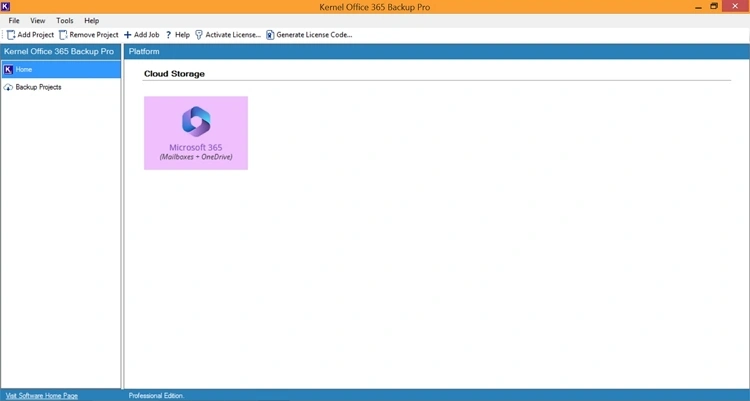This screenshot has width=750, height=401.
Task: Click the Cloud Storage heading
Action: click(174, 74)
